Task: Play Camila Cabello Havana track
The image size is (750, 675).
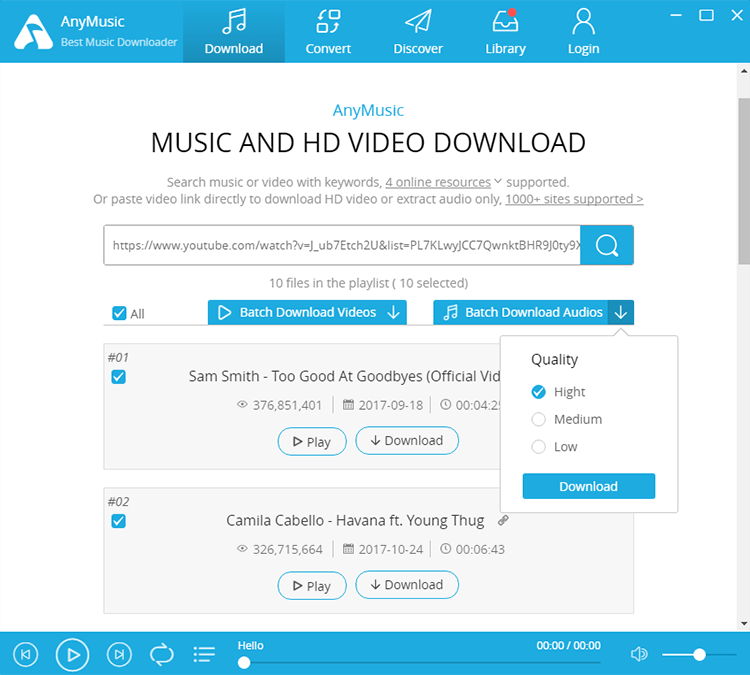Action: 312,586
